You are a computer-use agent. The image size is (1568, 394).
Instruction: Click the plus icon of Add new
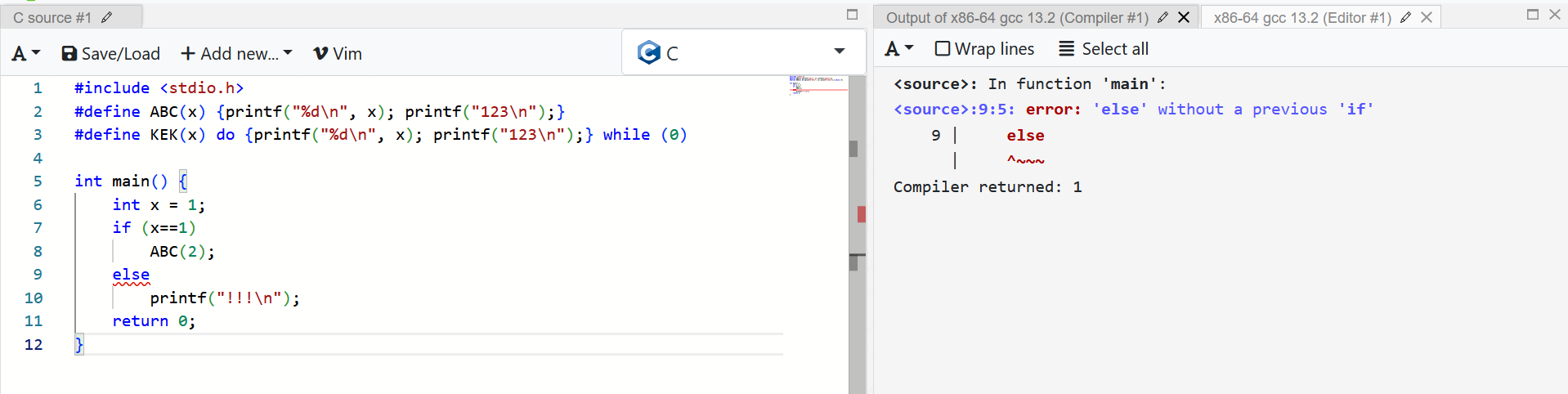pyautogui.click(x=188, y=53)
